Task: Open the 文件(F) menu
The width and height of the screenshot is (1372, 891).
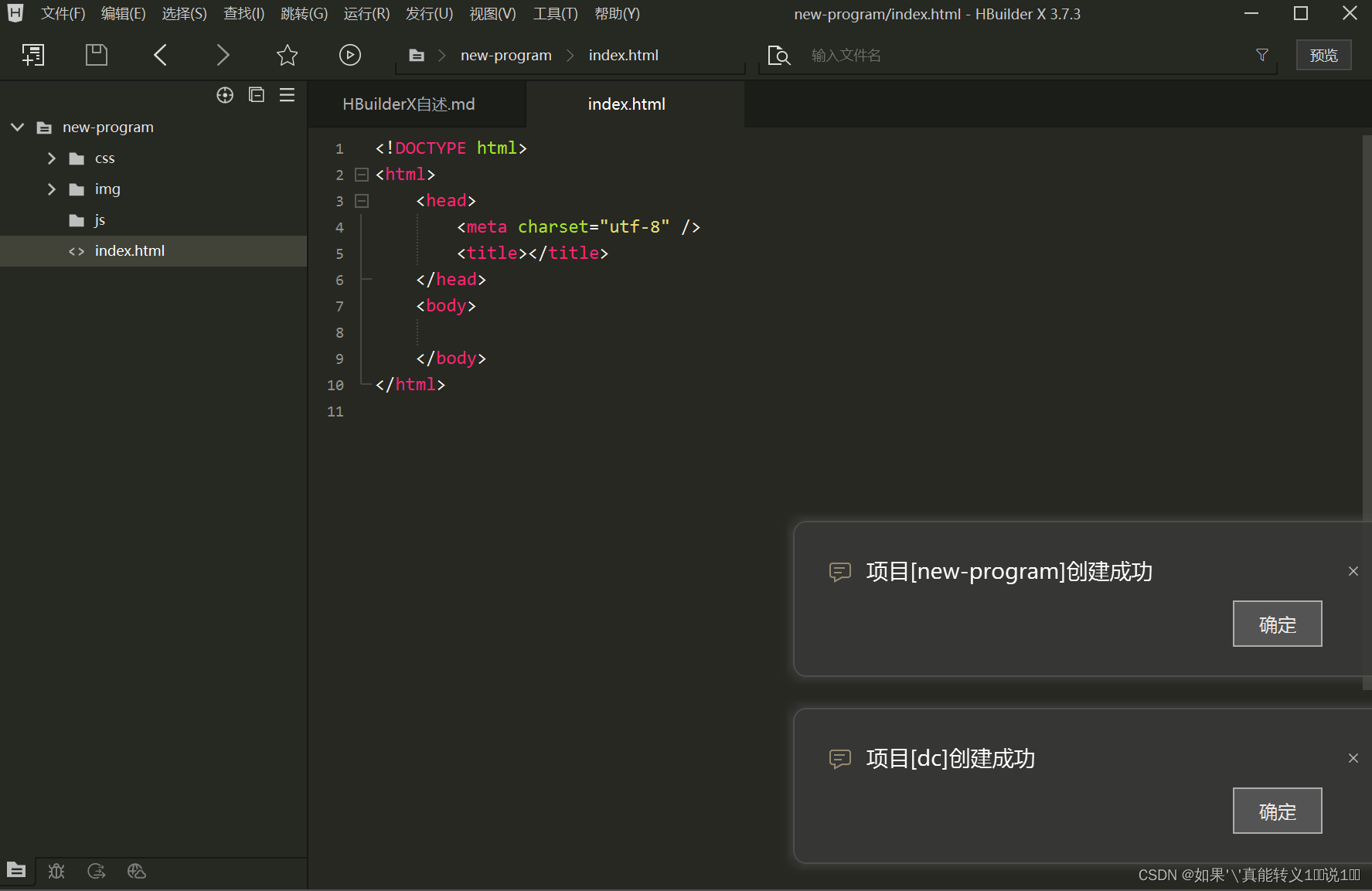Action: (x=63, y=14)
